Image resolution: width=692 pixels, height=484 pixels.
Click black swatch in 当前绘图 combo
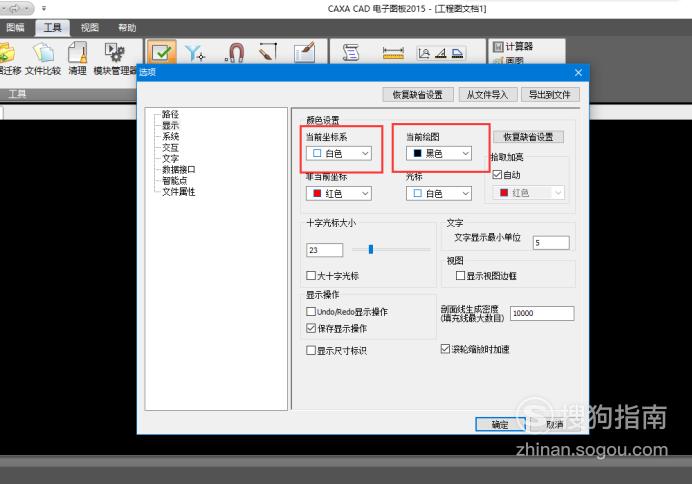(417, 154)
